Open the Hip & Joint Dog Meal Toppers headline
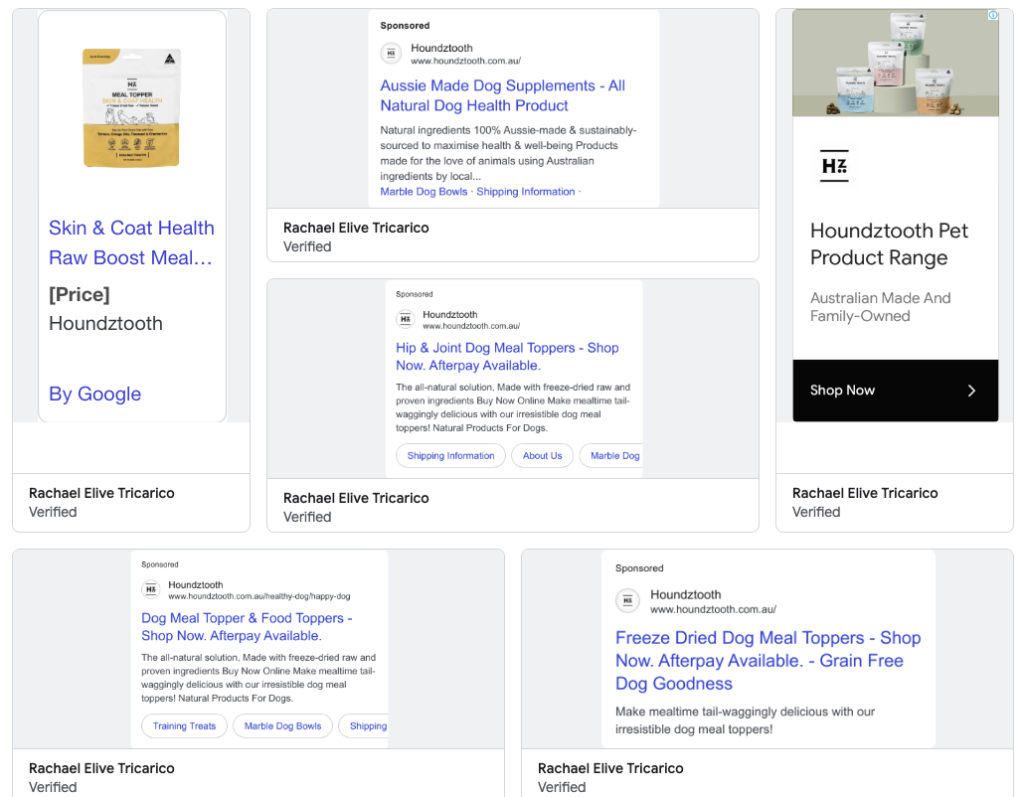 [507, 357]
